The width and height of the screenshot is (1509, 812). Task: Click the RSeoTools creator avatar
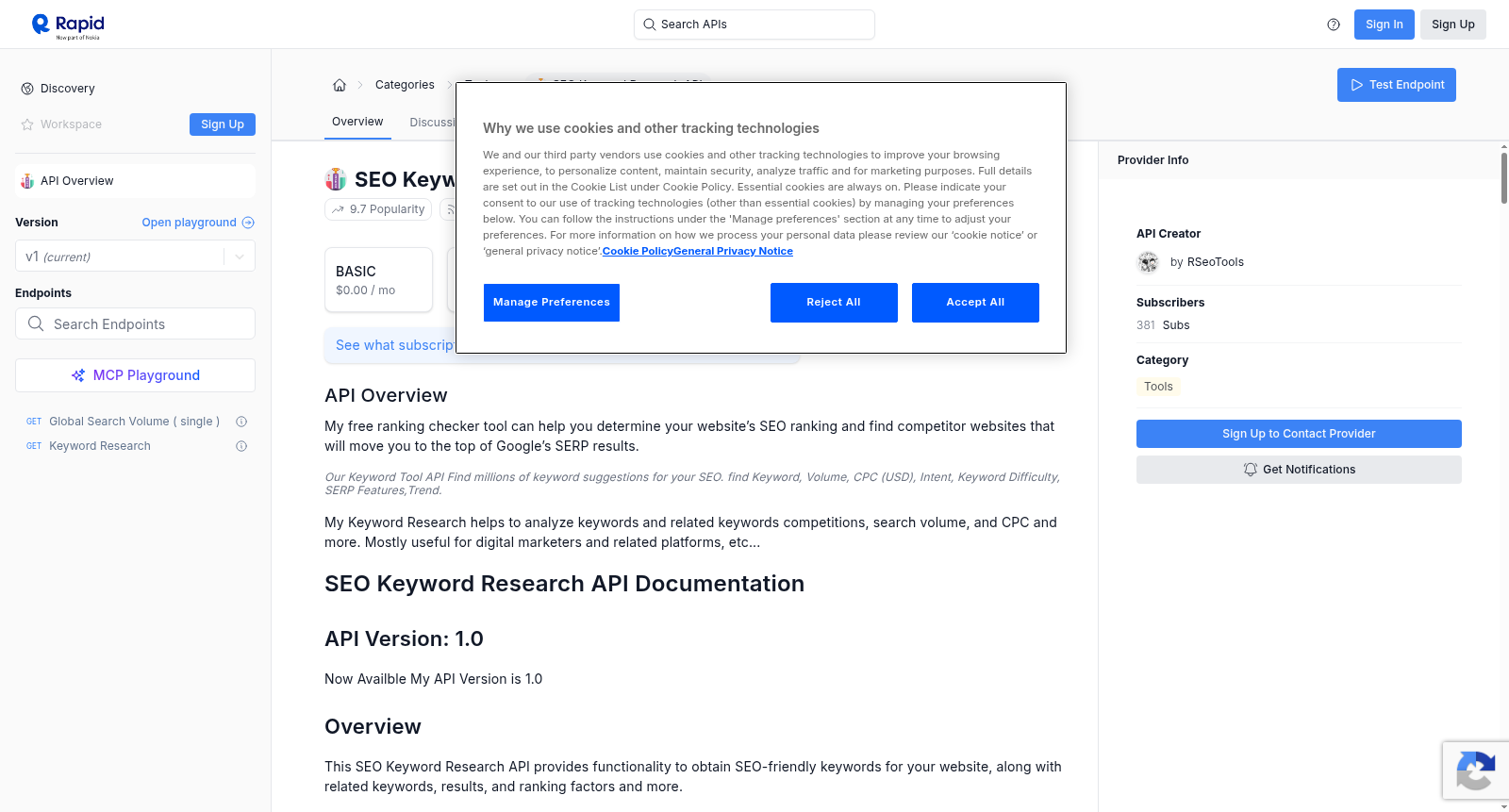(1148, 262)
